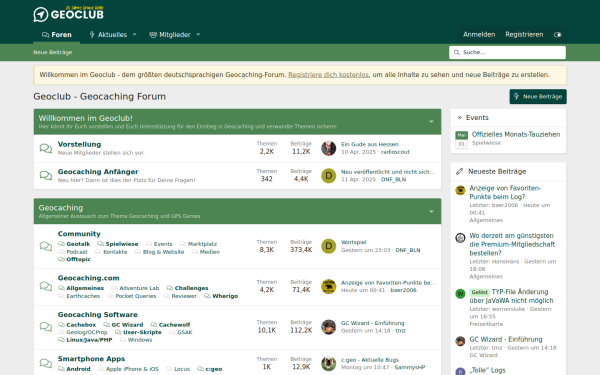Open GC Wizard - Einführung sidebar post
600x375 pixels.
506,339
